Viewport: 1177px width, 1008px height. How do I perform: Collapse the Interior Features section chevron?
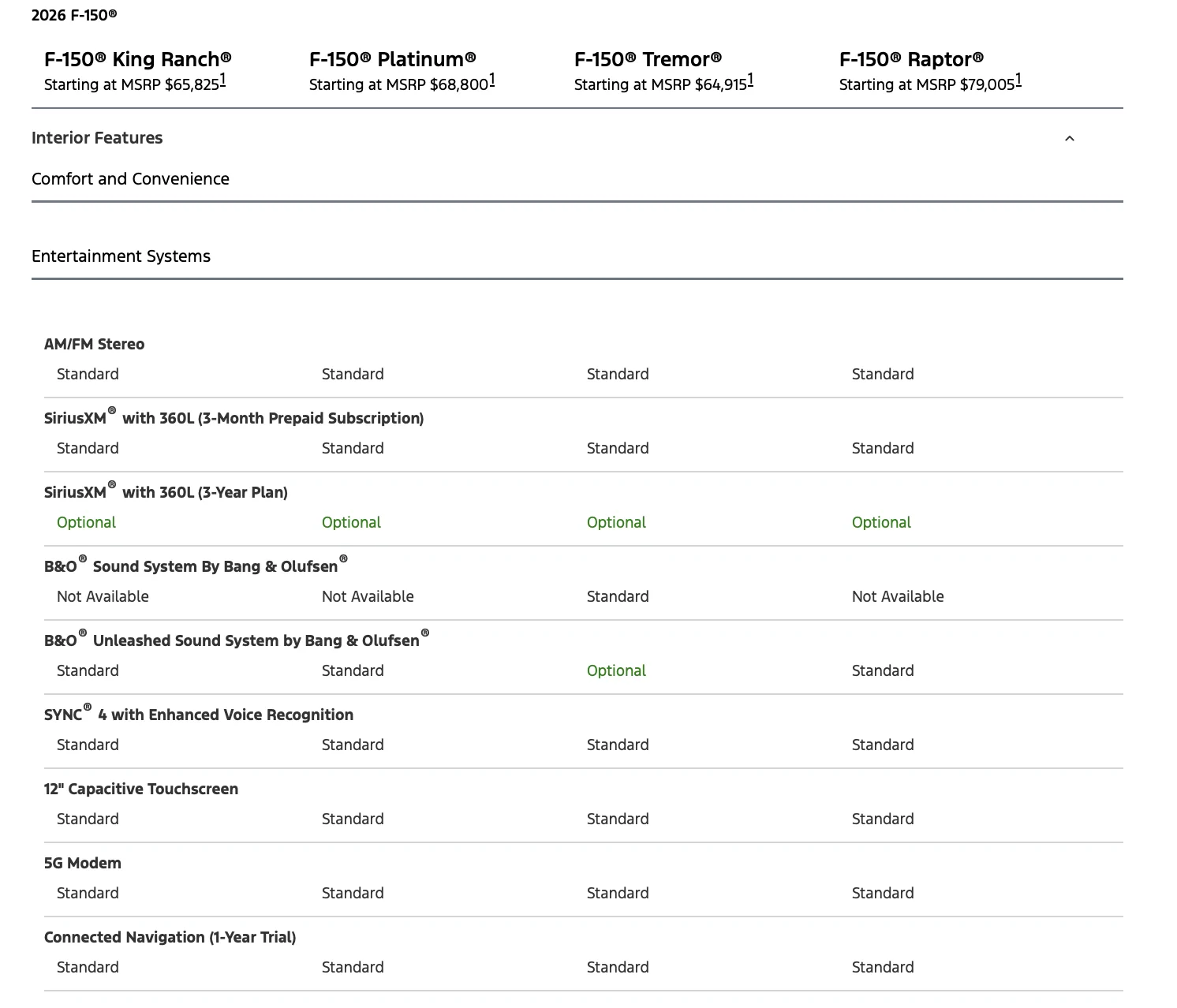click(x=1069, y=139)
